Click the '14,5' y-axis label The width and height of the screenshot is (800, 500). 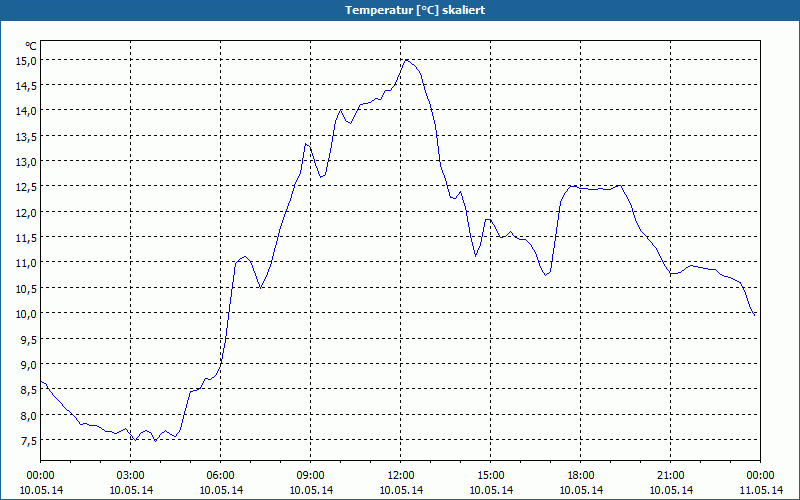[27, 86]
